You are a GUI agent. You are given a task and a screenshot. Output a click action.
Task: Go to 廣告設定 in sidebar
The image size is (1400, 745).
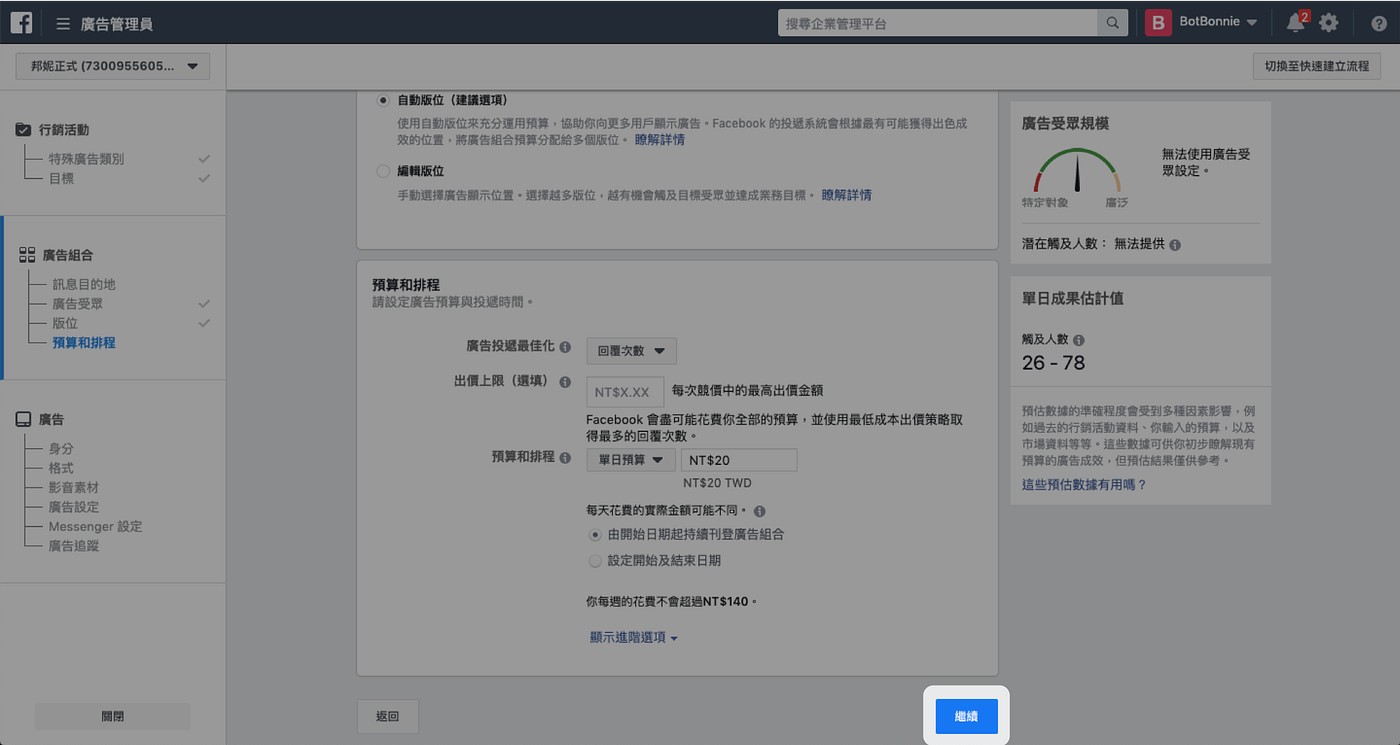coord(74,507)
